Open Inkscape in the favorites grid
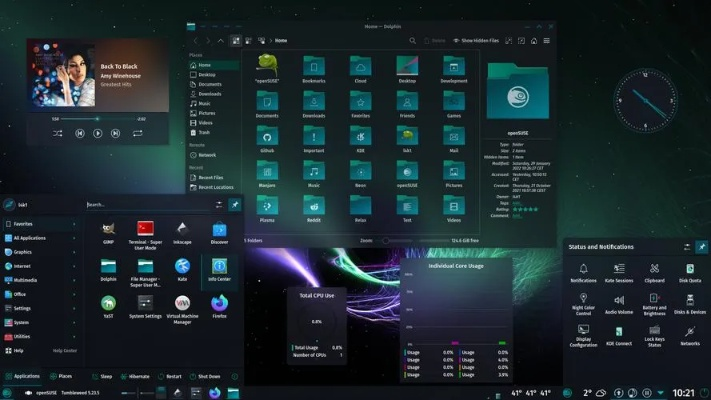Screen dimensions: 711x400 click(182, 231)
